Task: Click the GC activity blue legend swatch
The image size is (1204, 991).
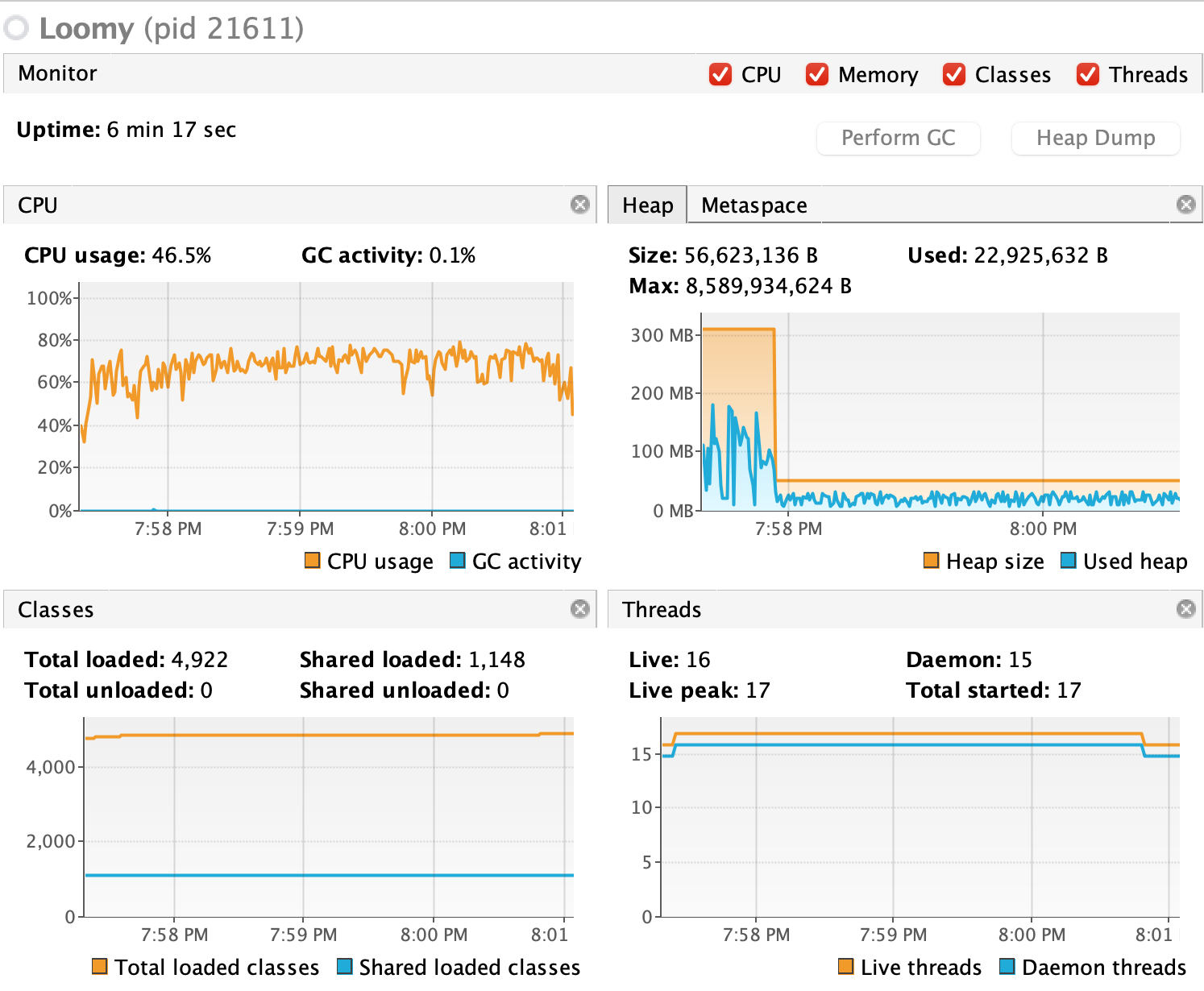Action: (x=457, y=560)
